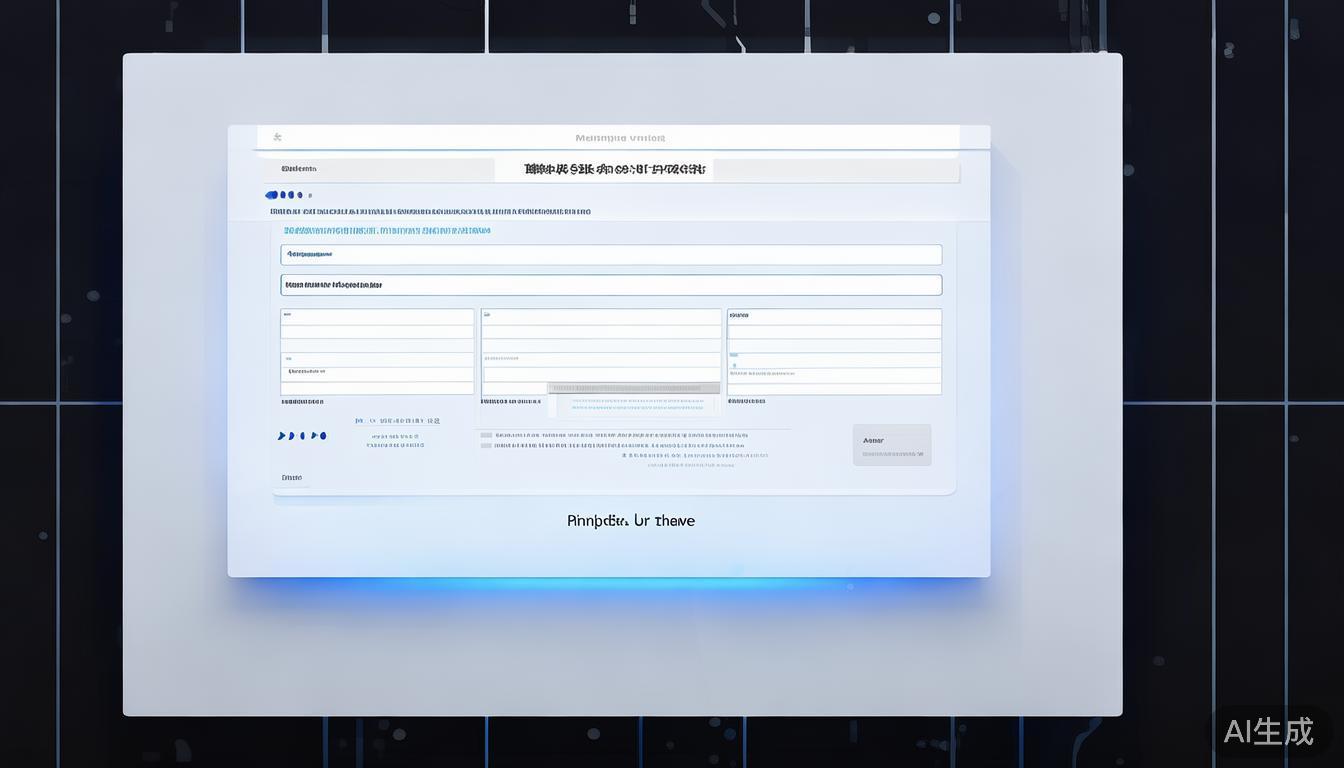The image size is (1344, 768).
Task: Select the center bold header tab
Action: tap(614, 169)
